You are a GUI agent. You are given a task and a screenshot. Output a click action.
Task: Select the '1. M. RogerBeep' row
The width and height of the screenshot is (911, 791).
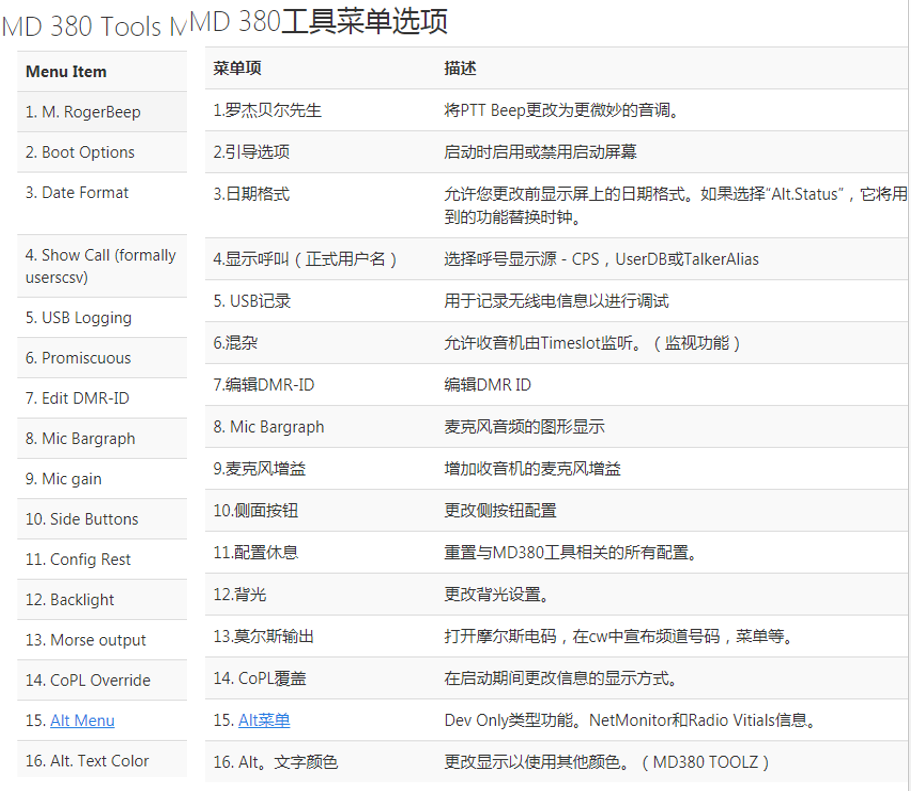coord(83,112)
